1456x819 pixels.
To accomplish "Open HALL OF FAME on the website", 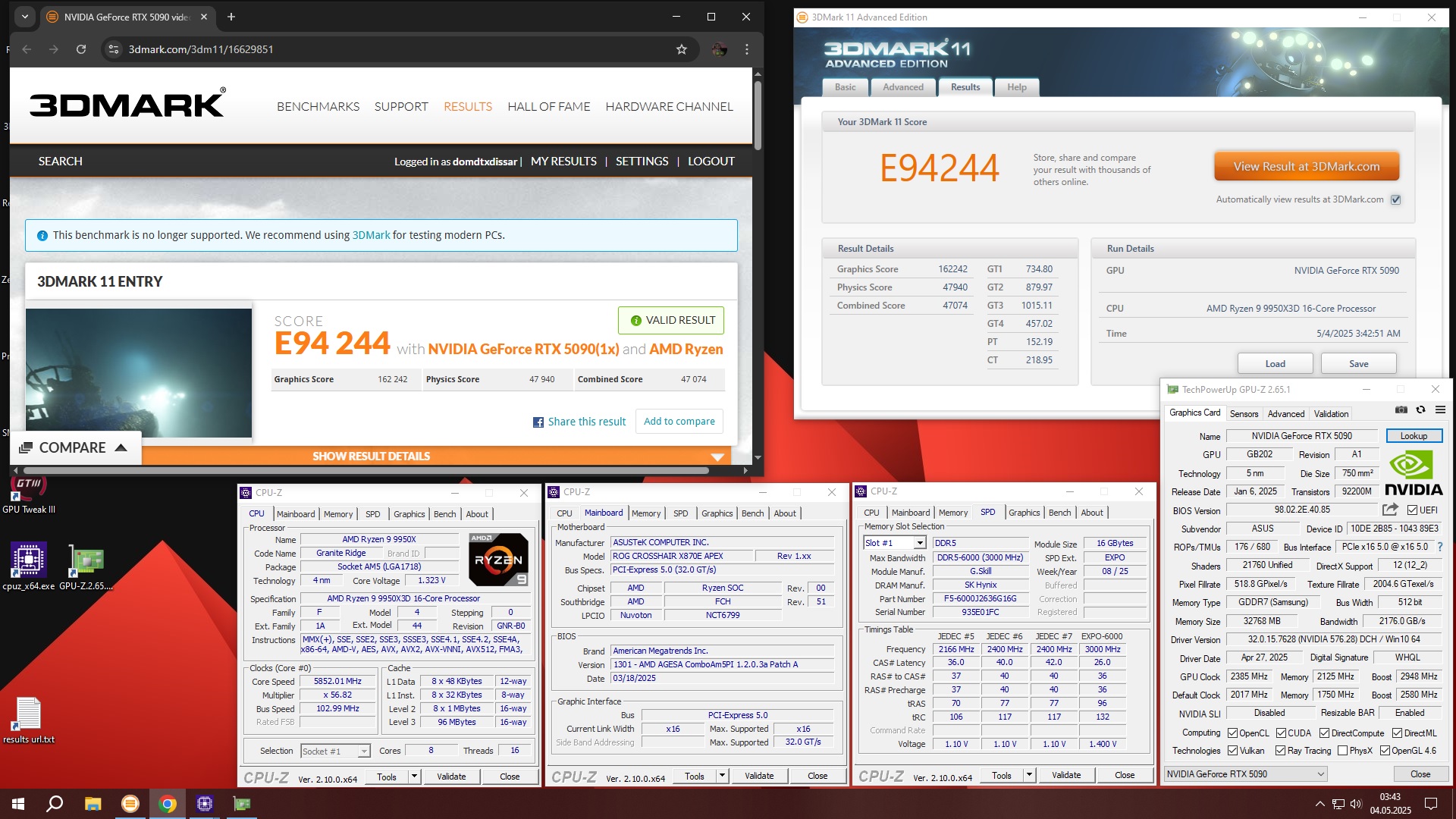I will [x=548, y=107].
